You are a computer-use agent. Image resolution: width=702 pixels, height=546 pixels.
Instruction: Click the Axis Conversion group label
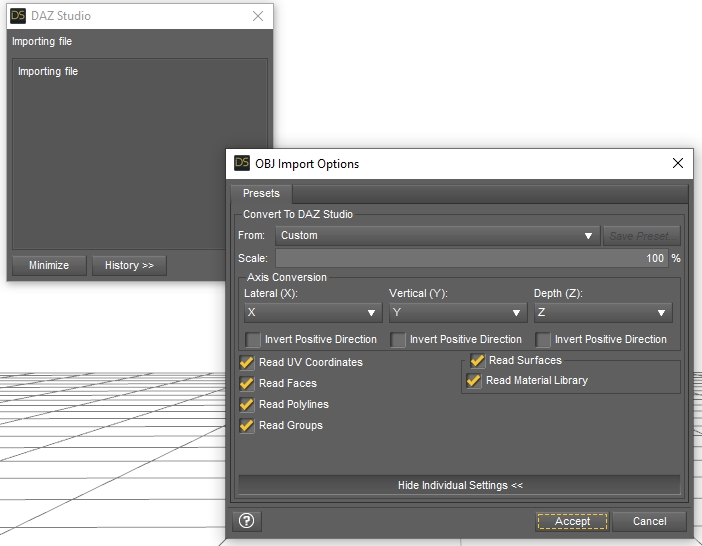[287, 277]
